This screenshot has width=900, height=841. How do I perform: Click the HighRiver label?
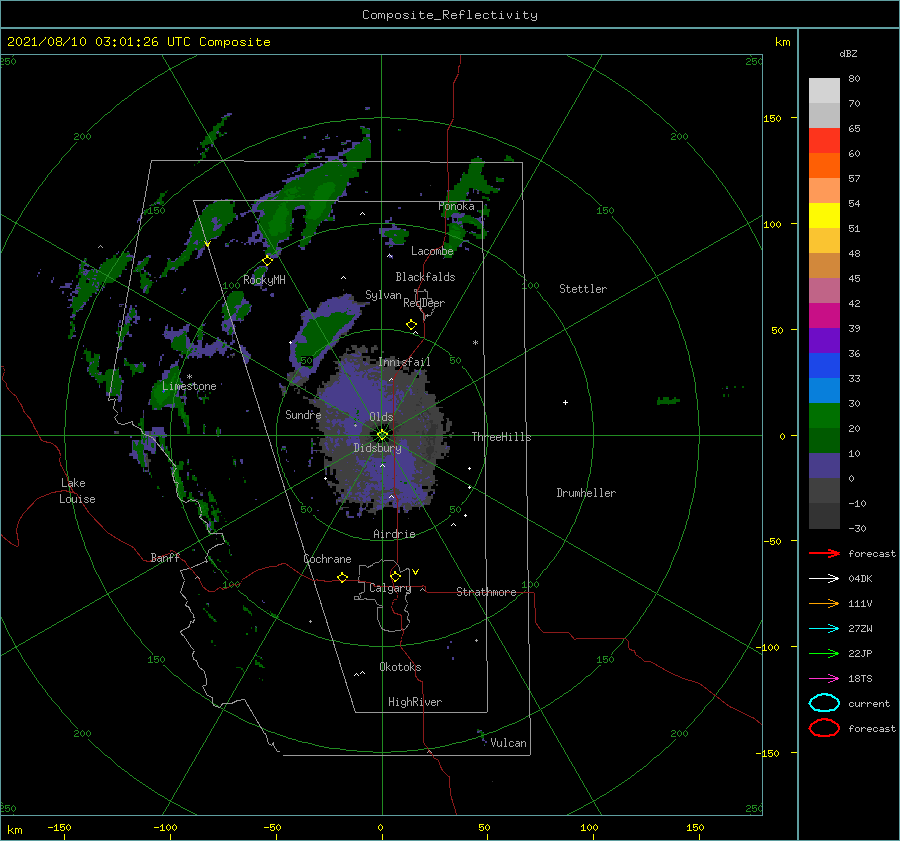click(x=415, y=702)
